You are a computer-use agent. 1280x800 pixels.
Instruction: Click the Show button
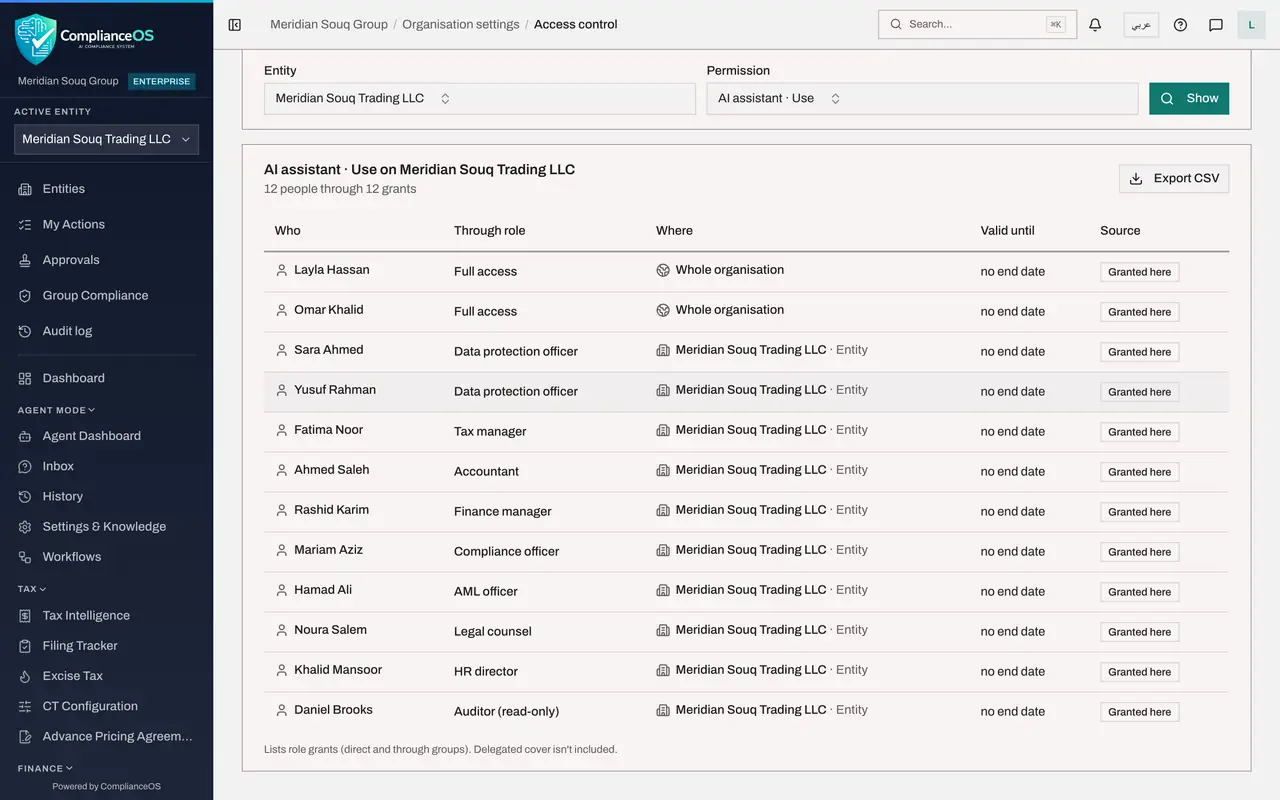(x=1189, y=99)
